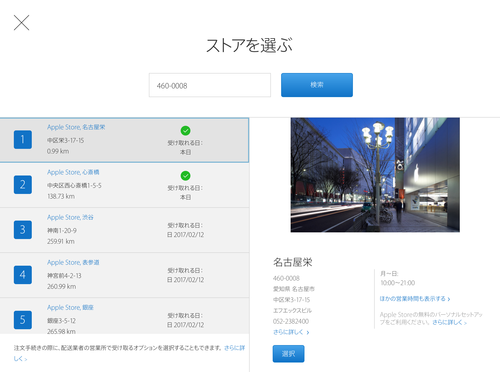Click phone number 052-2382400
This screenshot has width=500, height=372.
pyautogui.click(x=291, y=321)
